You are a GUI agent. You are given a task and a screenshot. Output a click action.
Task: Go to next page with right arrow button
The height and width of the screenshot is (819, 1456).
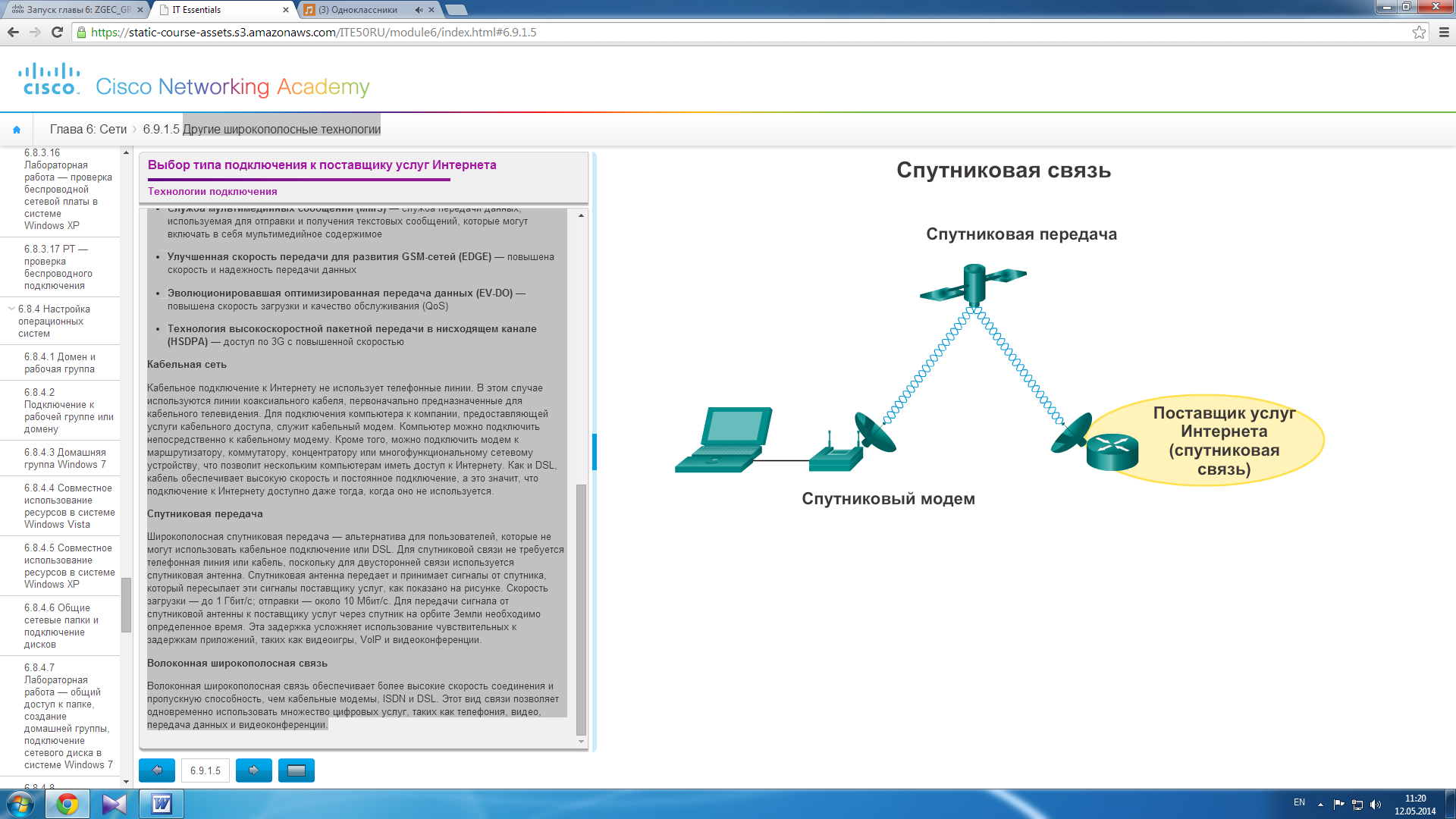coord(254,770)
